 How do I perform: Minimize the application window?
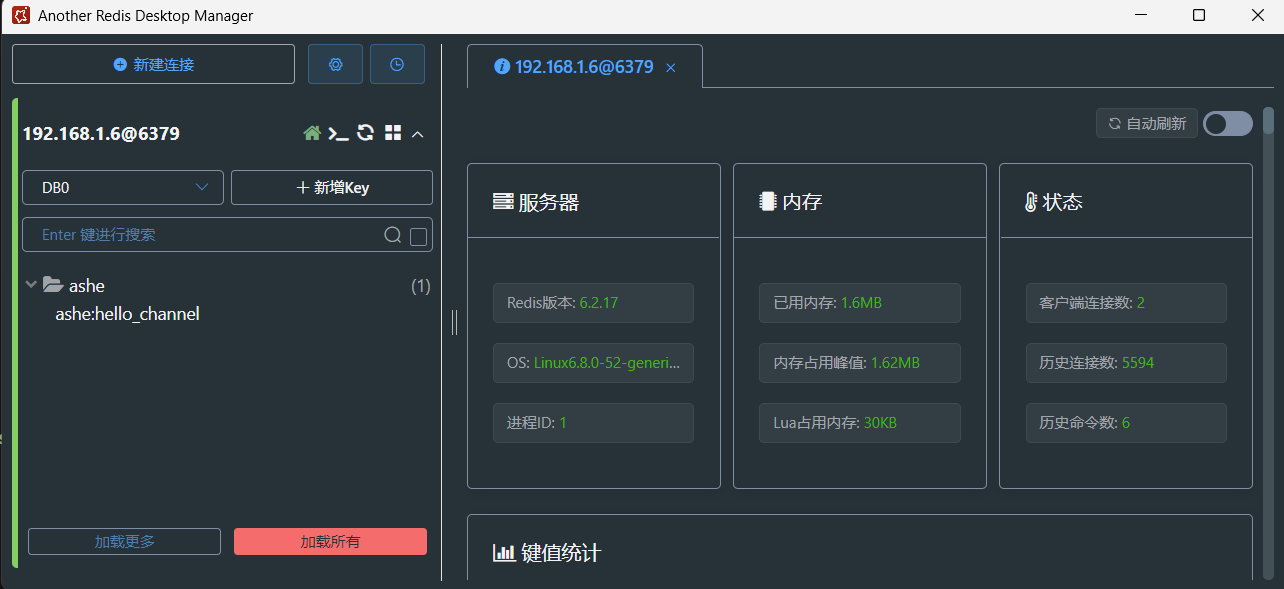coord(1140,15)
